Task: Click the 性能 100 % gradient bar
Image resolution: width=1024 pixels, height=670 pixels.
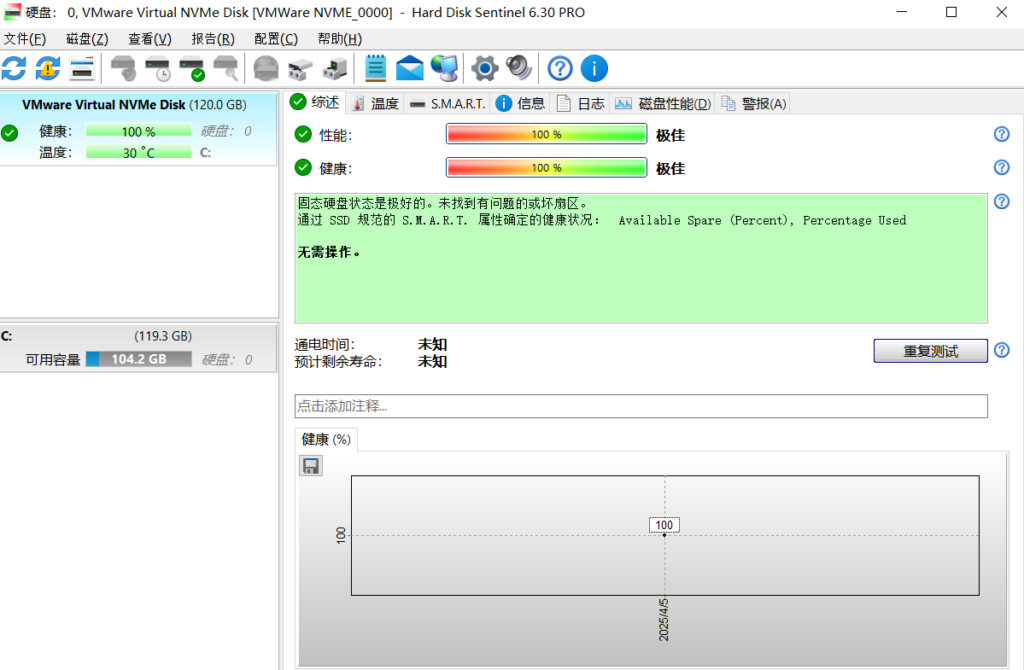Action: tap(547, 134)
